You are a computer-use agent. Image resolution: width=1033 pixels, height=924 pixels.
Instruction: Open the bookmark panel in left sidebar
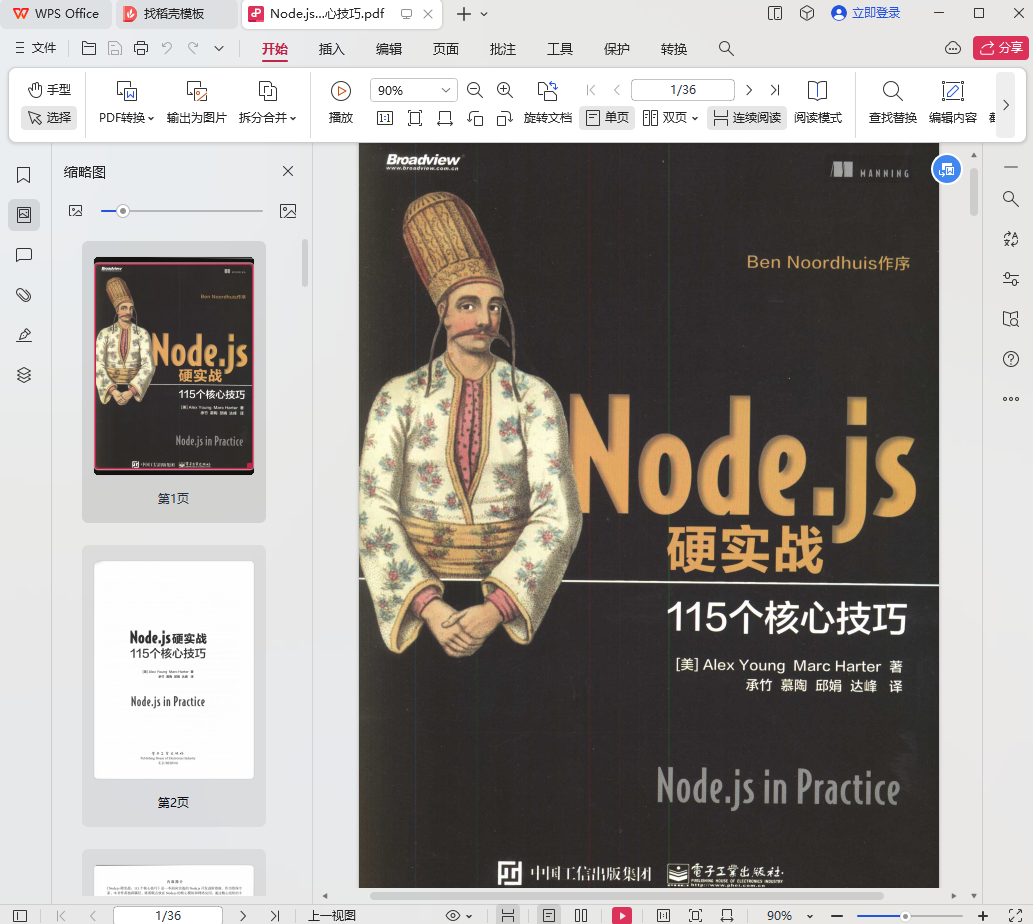point(24,175)
